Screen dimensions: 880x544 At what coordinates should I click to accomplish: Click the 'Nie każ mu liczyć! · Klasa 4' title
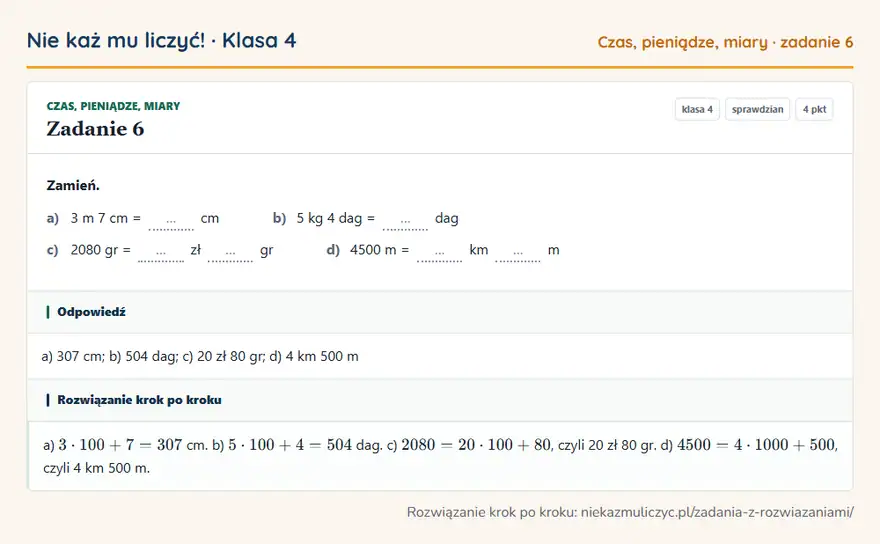(162, 40)
